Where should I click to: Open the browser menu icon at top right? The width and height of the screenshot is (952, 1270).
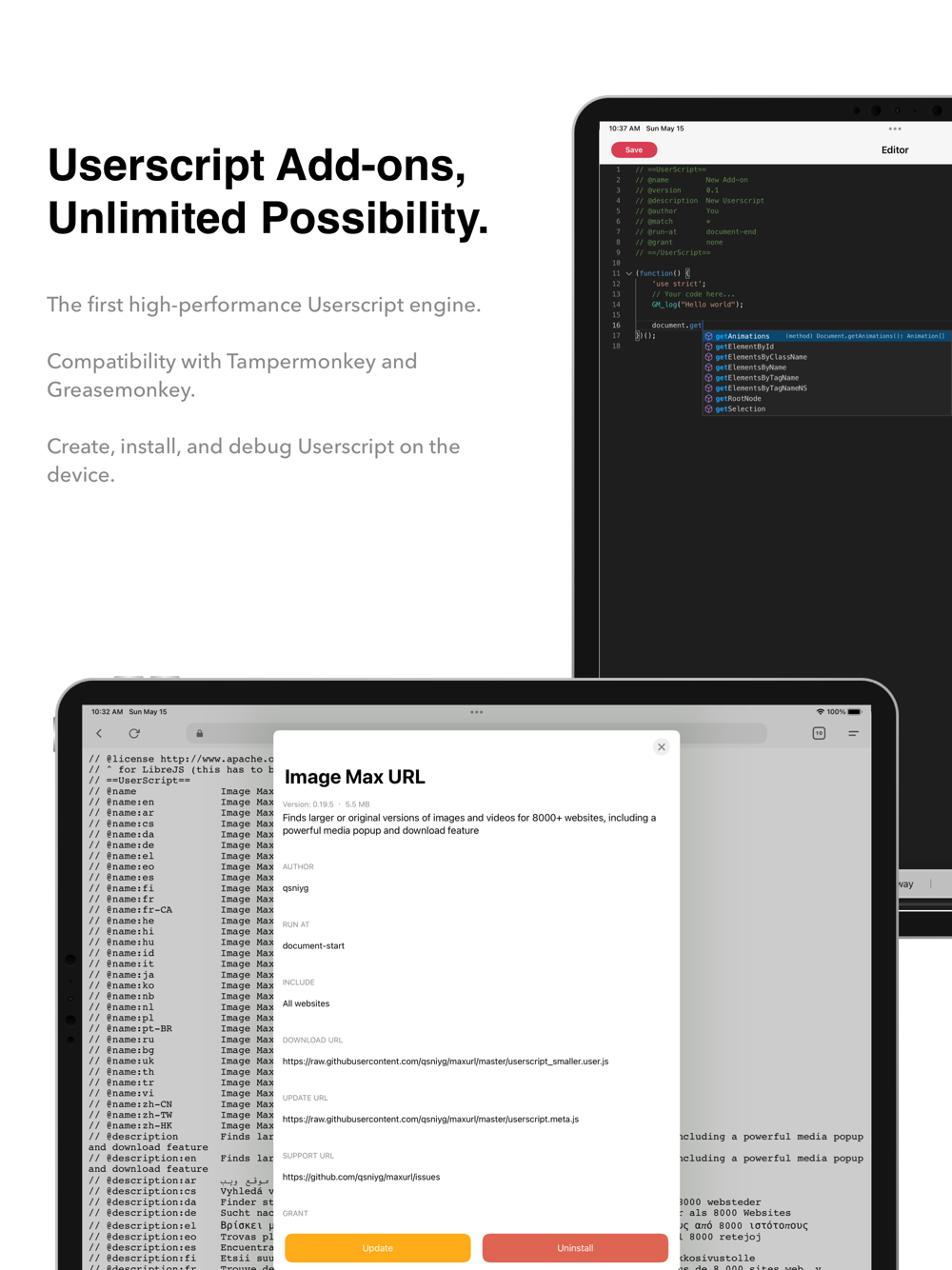[x=853, y=733]
